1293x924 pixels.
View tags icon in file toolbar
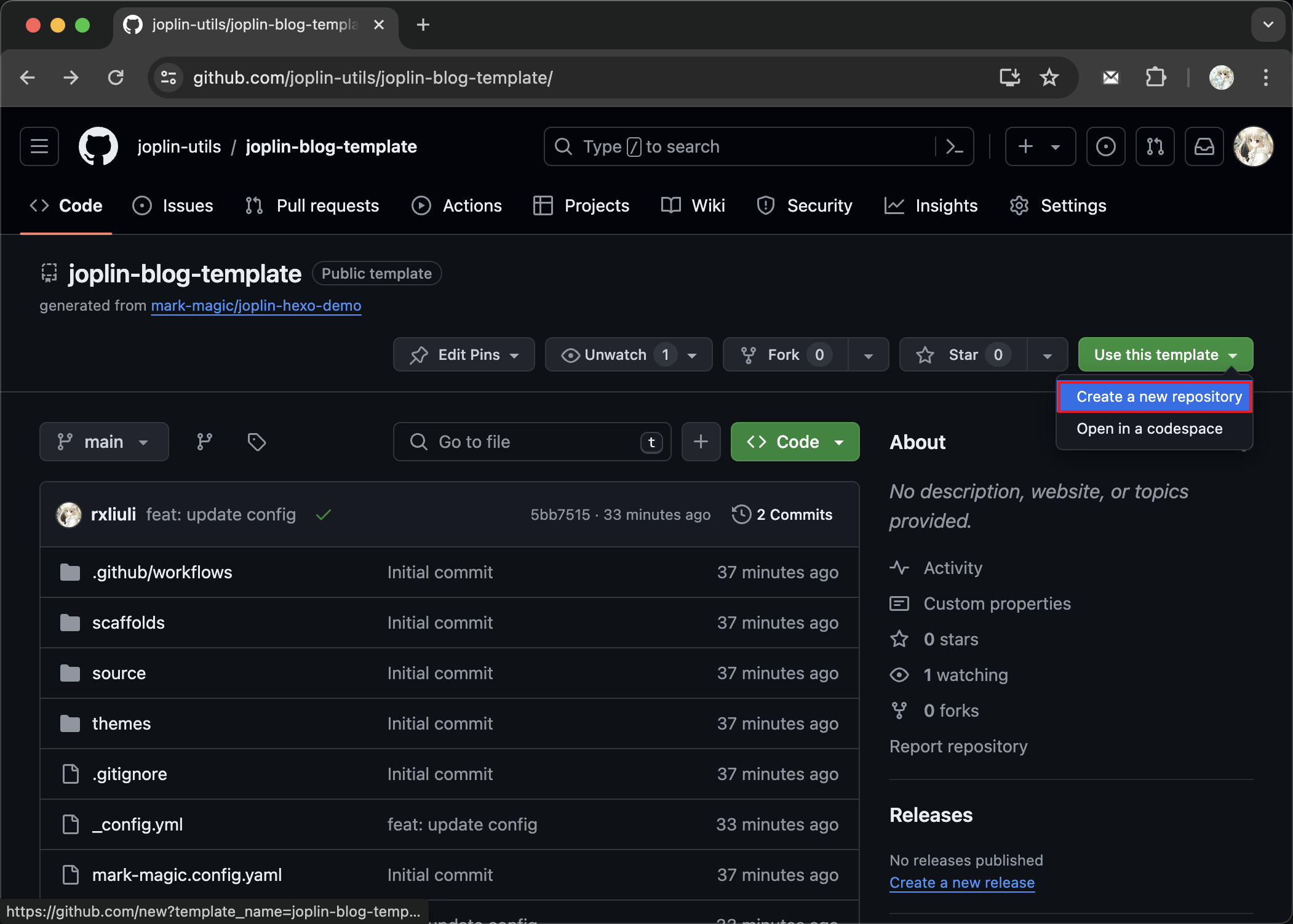[x=257, y=442]
